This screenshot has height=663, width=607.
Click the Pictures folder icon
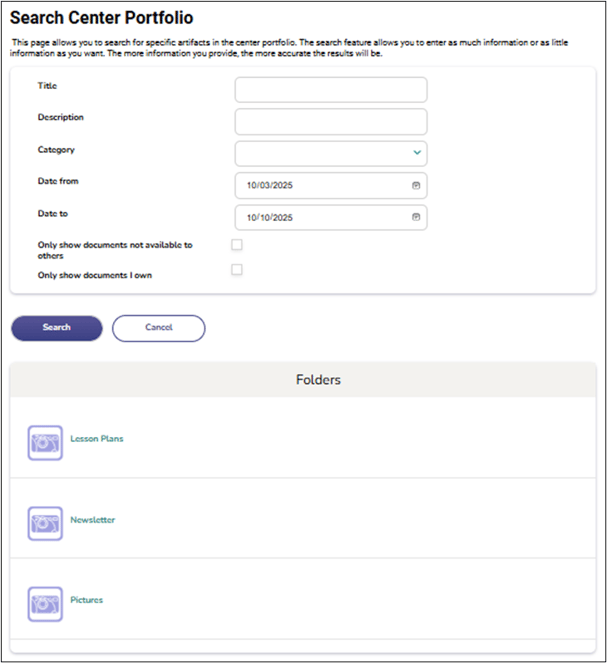pyautogui.click(x=45, y=603)
